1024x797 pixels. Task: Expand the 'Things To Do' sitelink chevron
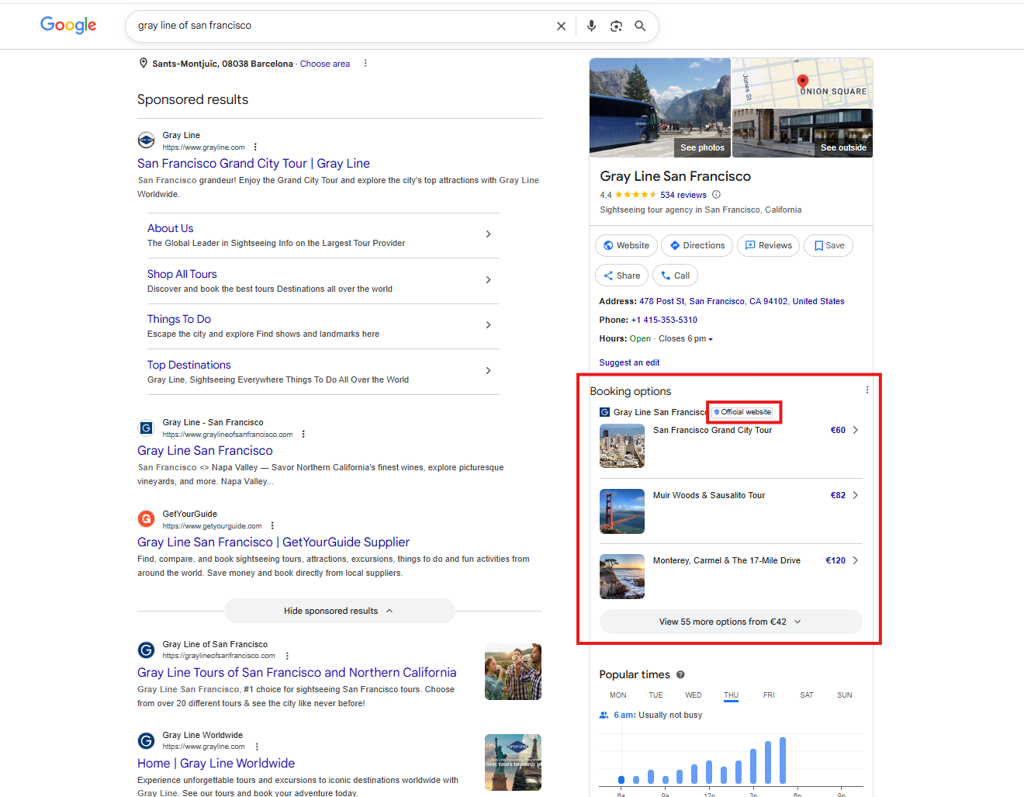[488, 325]
